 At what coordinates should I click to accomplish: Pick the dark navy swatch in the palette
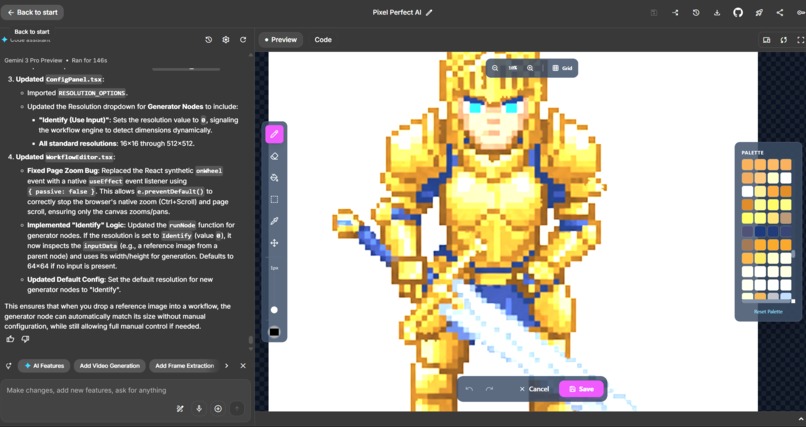[x=760, y=231]
